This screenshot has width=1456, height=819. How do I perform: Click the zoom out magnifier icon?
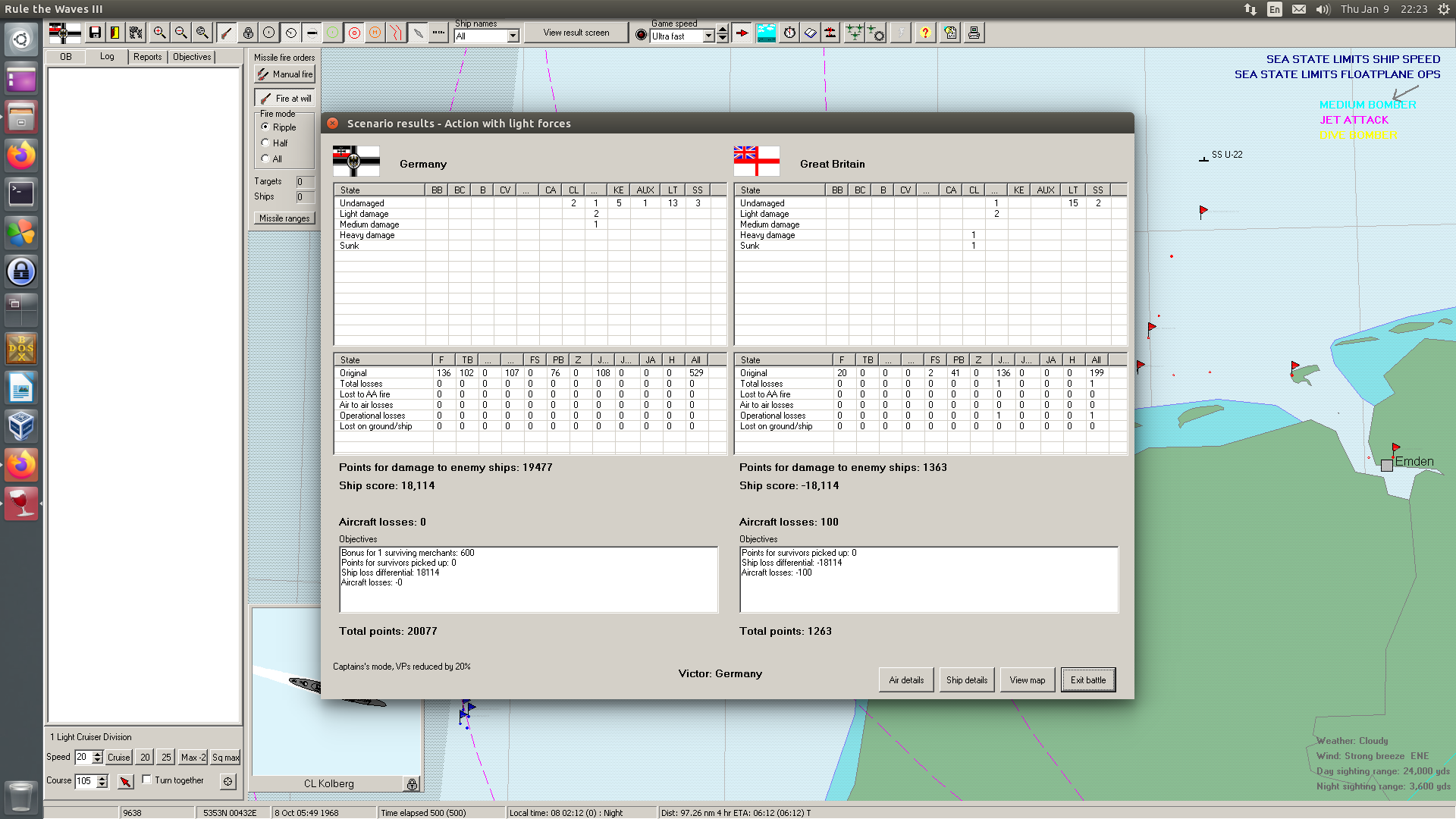point(180,33)
